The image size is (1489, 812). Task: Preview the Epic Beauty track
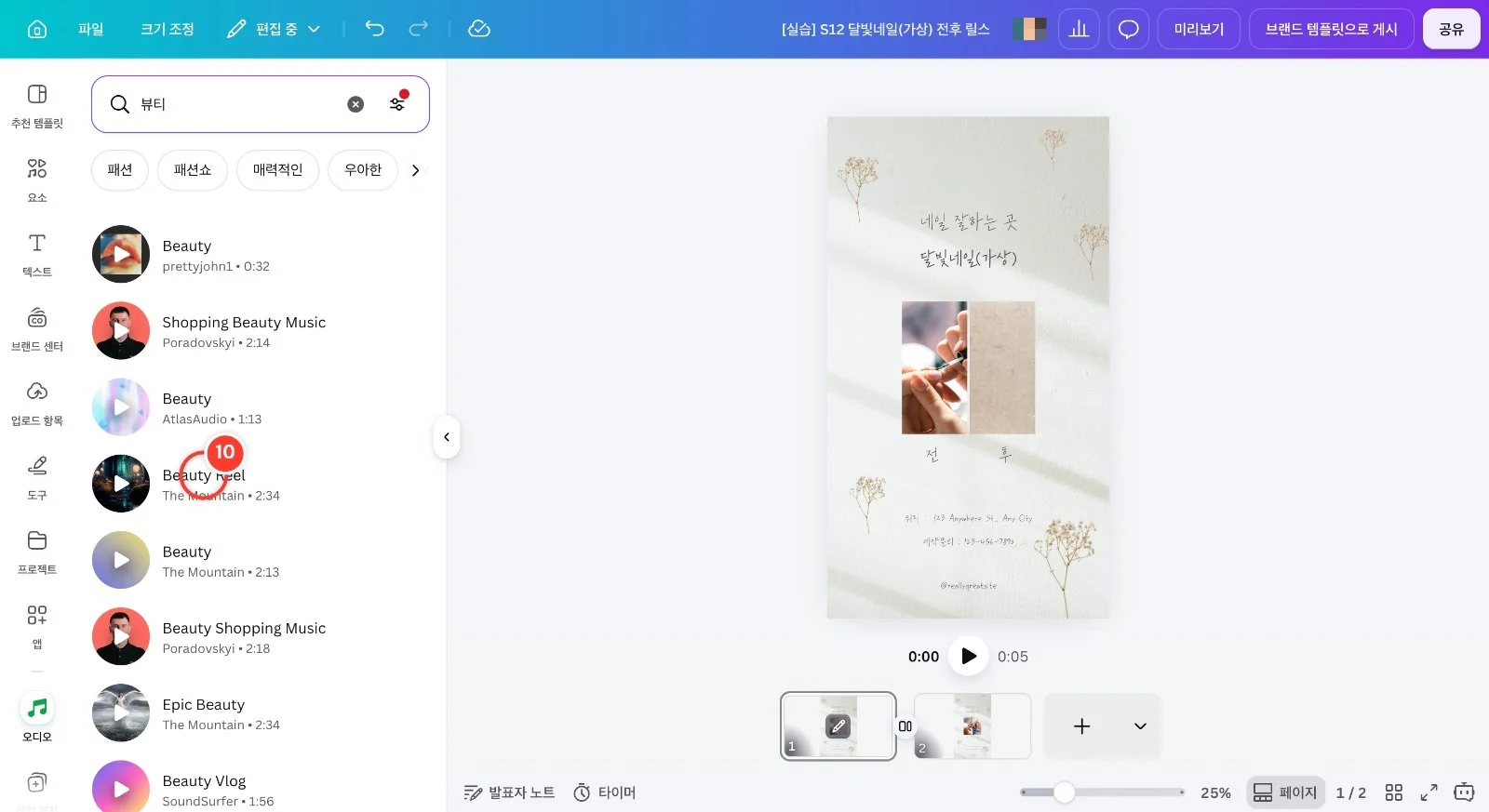[x=121, y=712]
